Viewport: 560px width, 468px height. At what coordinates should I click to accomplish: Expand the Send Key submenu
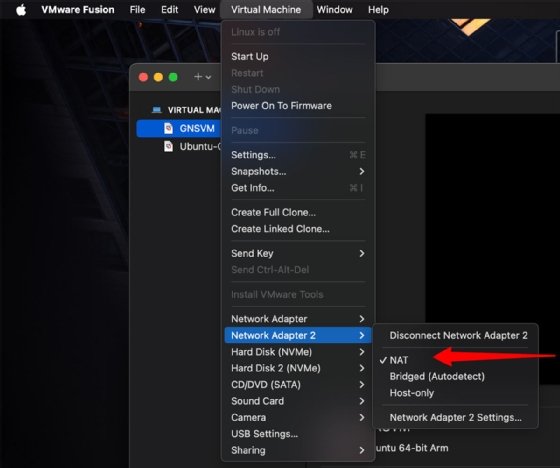[x=298, y=254]
